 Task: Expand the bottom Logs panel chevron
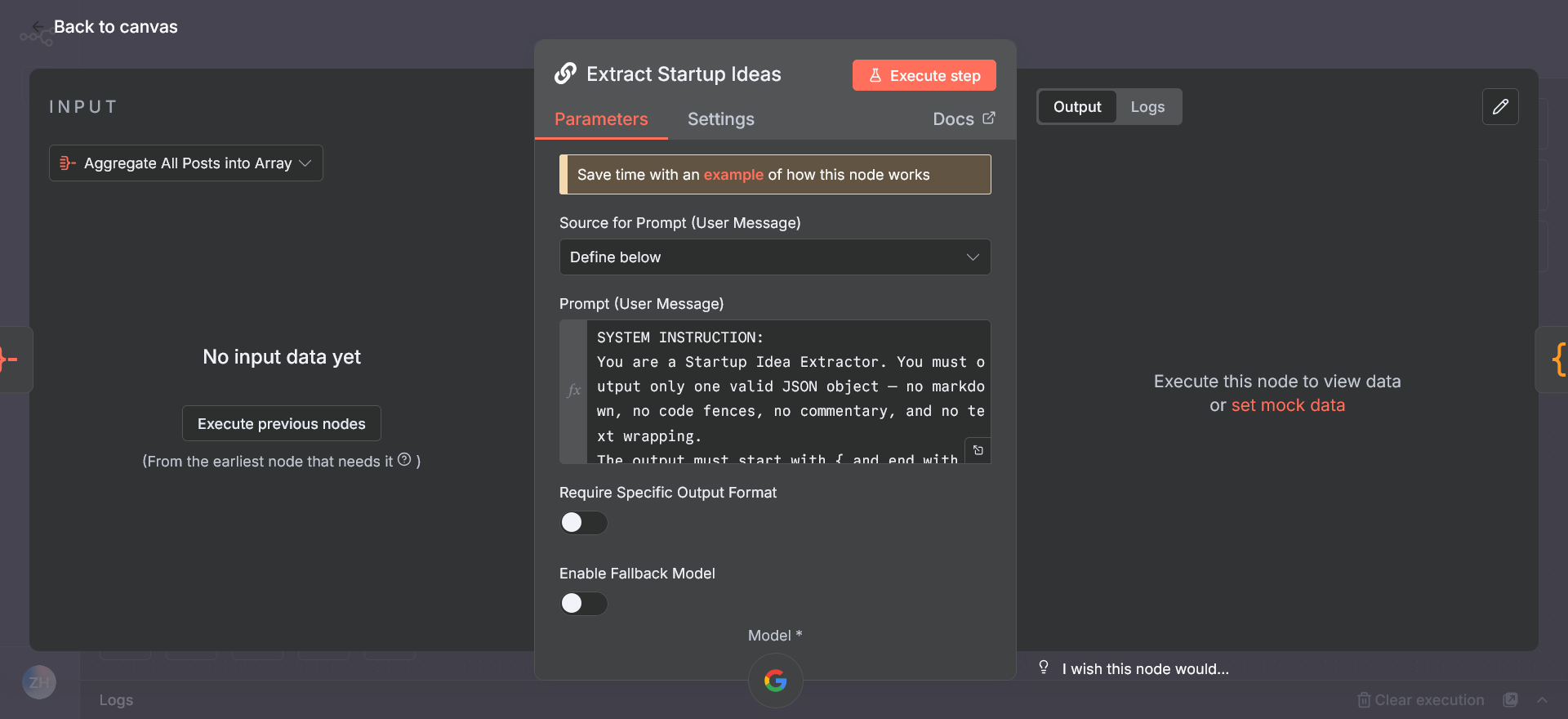click(x=1542, y=700)
